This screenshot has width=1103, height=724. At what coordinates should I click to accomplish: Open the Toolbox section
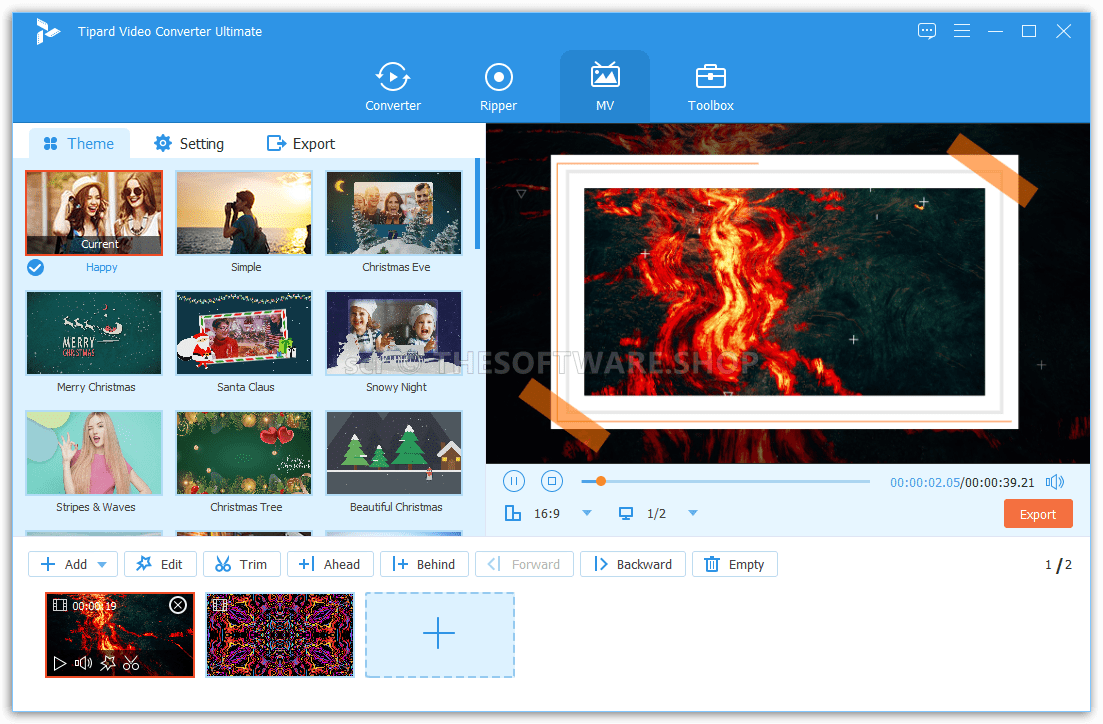pyautogui.click(x=710, y=87)
